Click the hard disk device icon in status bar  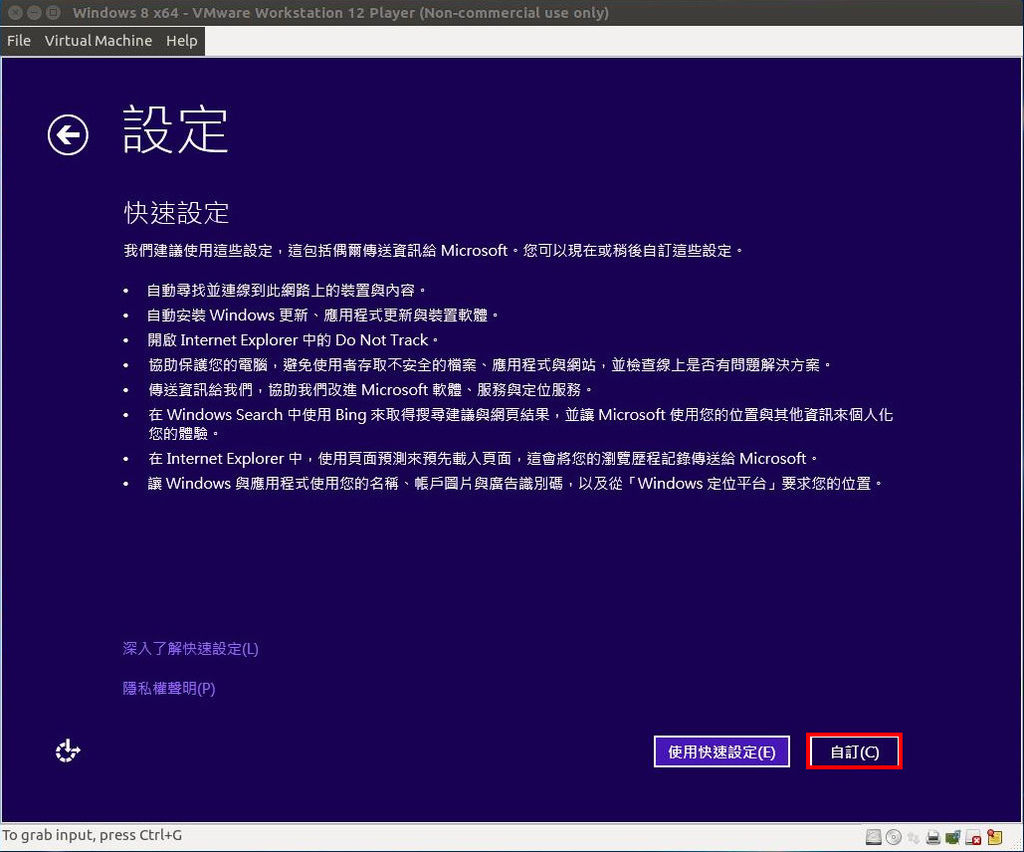coord(873,837)
